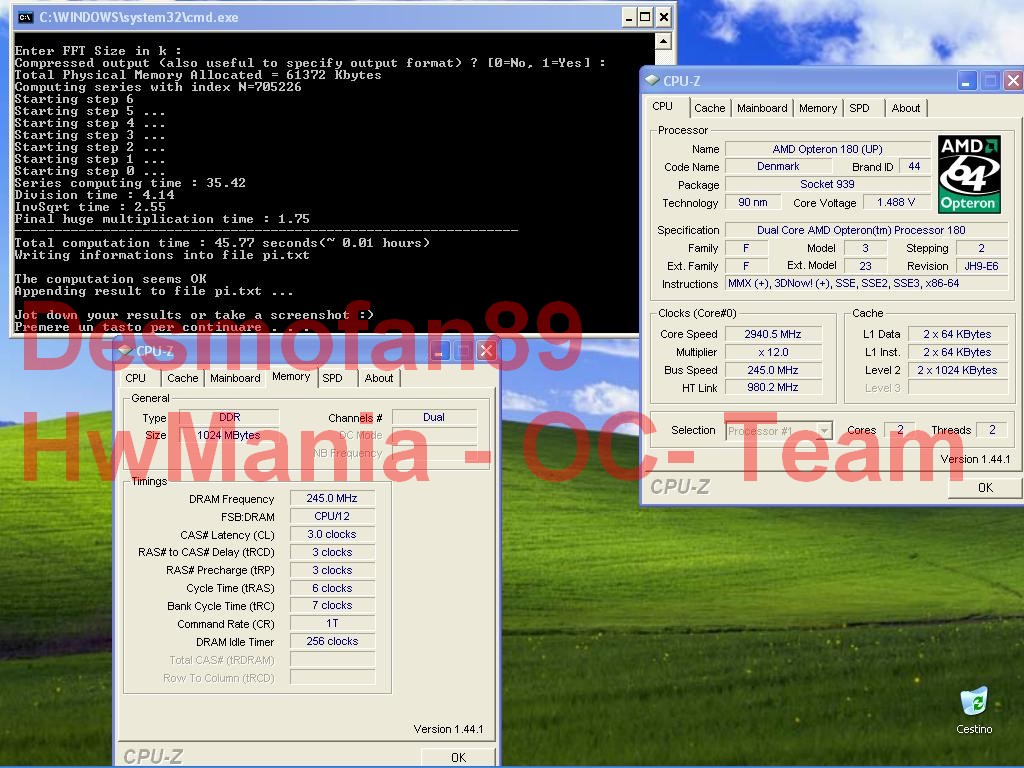
Task: Click cmd window scrollbar up arrow
Action: (663, 42)
